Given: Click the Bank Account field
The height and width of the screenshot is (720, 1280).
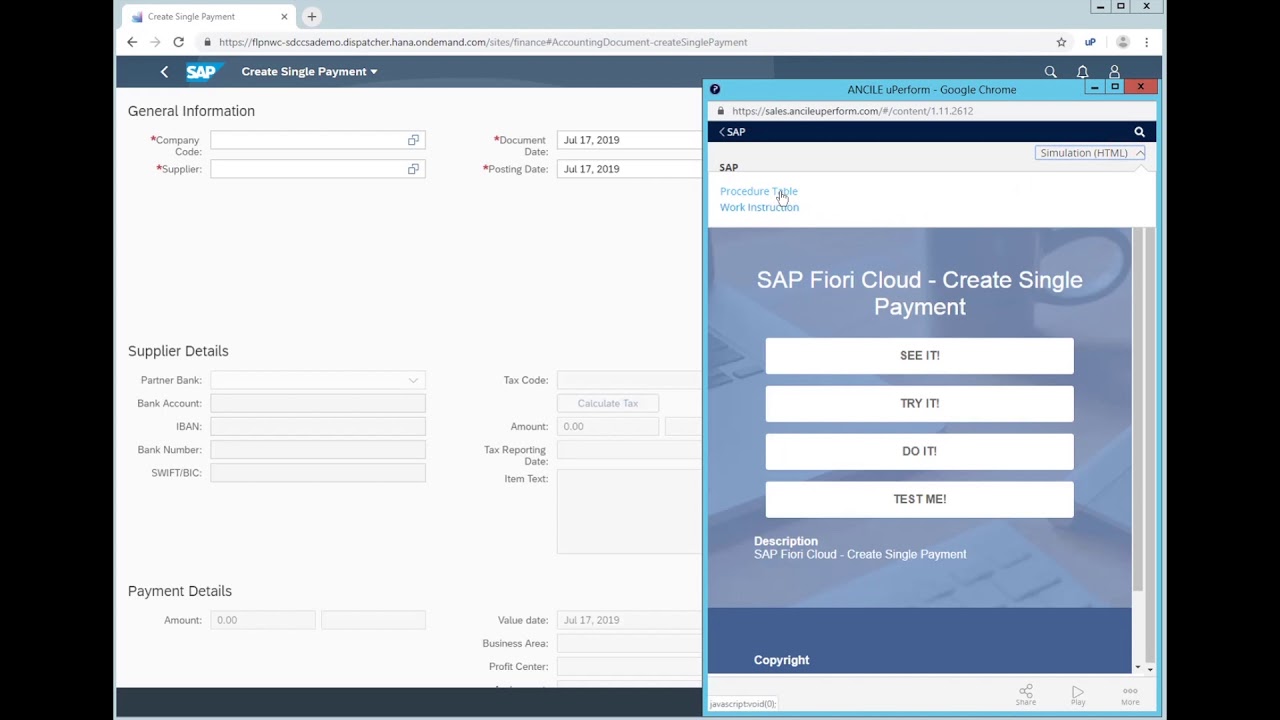Looking at the screenshot, I should tap(318, 403).
